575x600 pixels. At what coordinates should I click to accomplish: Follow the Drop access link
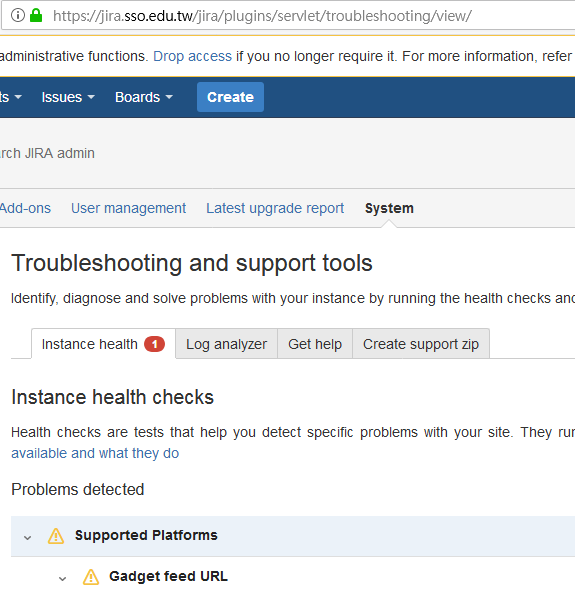[x=192, y=56]
